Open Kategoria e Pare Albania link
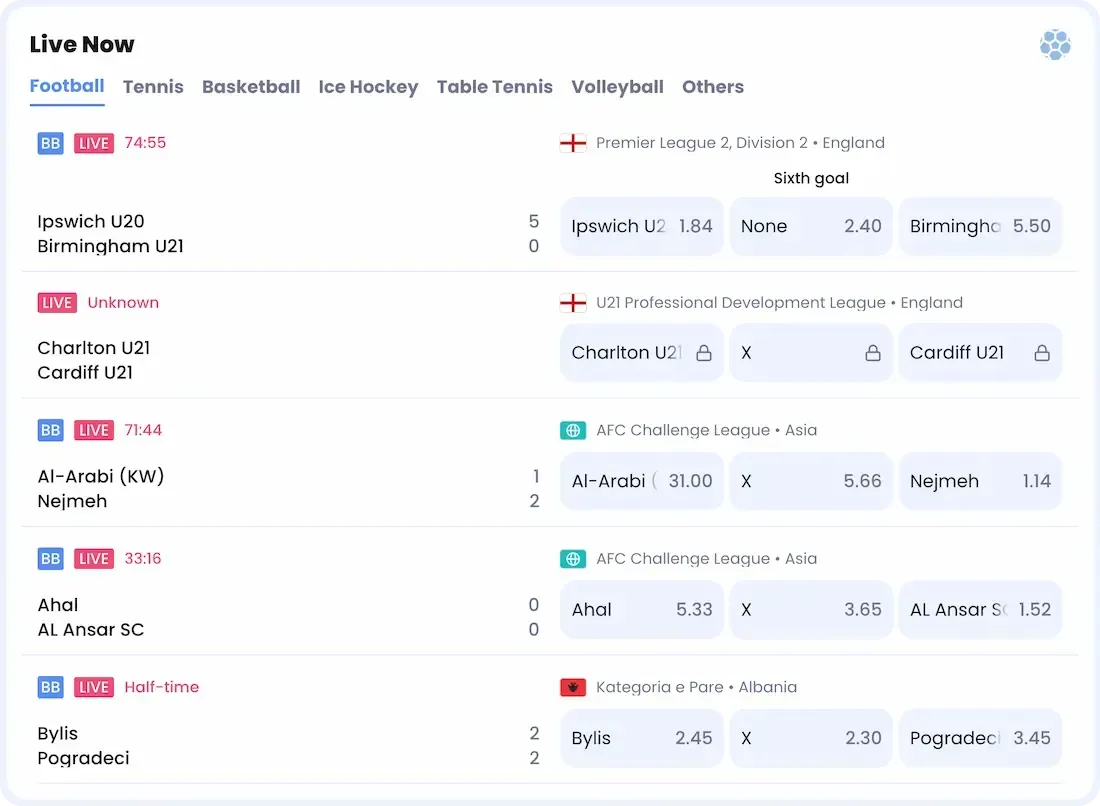 (697, 687)
